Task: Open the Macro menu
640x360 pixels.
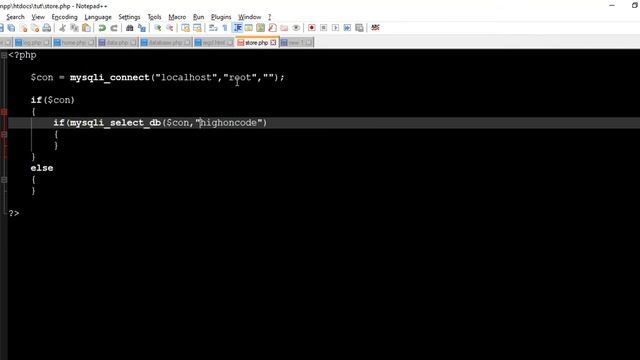Action: click(x=177, y=17)
